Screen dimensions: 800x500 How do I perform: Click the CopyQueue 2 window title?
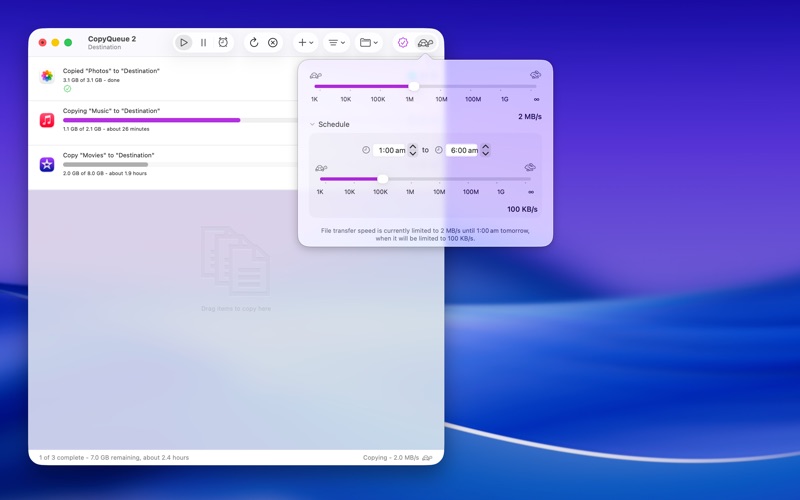pos(112,39)
